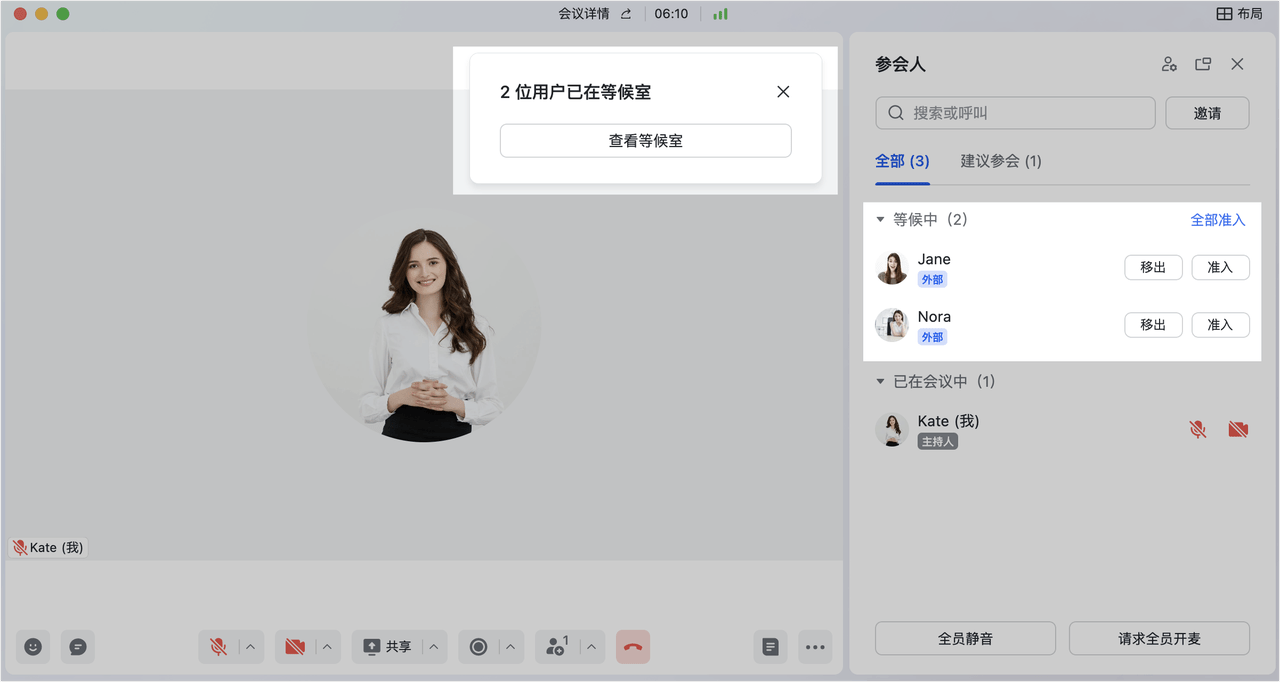Collapse the 已在会议中 section
This screenshot has width=1280, height=682.
click(x=881, y=381)
